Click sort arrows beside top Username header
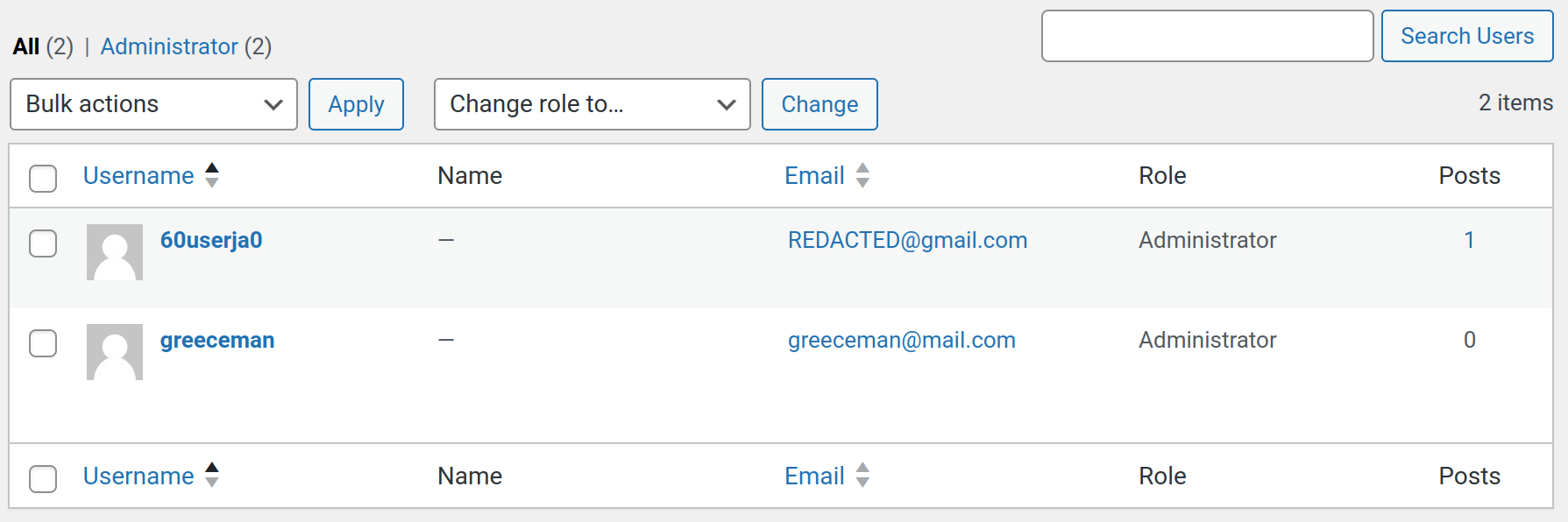This screenshot has height=522, width=1568. pyautogui.click(x=212, y=175)
